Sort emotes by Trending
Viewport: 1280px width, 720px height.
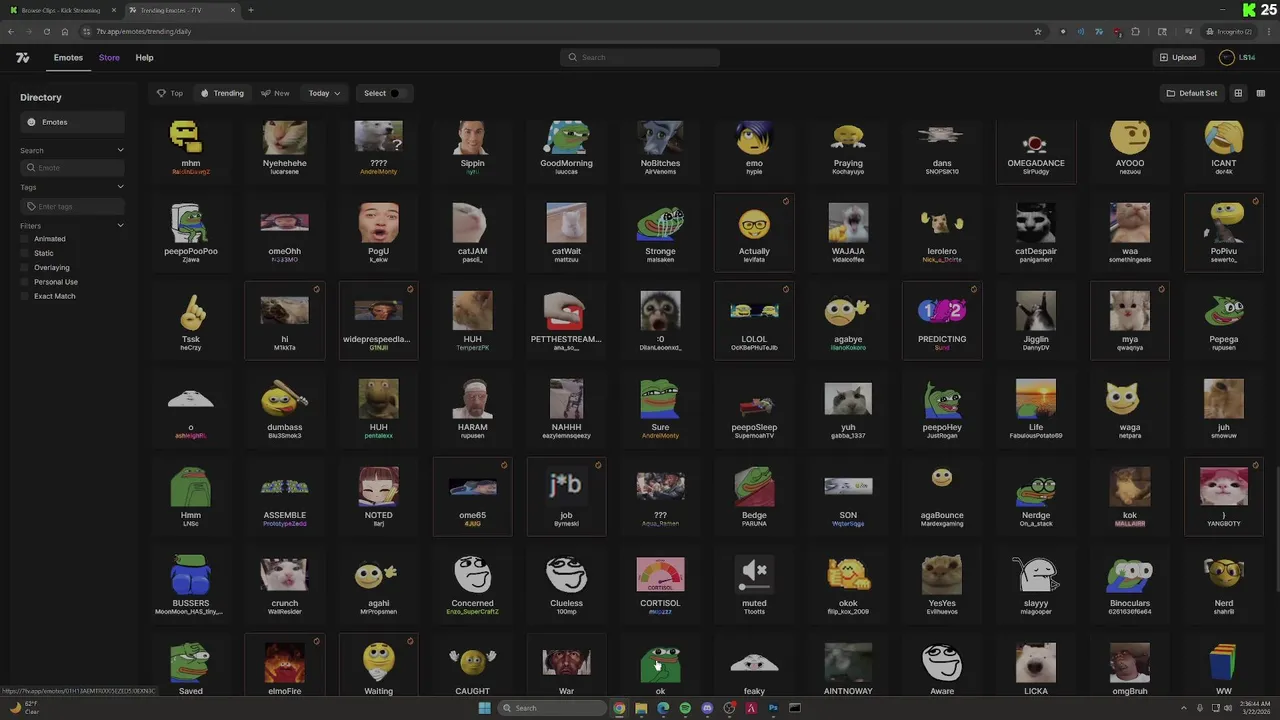(x=223, y=93)
